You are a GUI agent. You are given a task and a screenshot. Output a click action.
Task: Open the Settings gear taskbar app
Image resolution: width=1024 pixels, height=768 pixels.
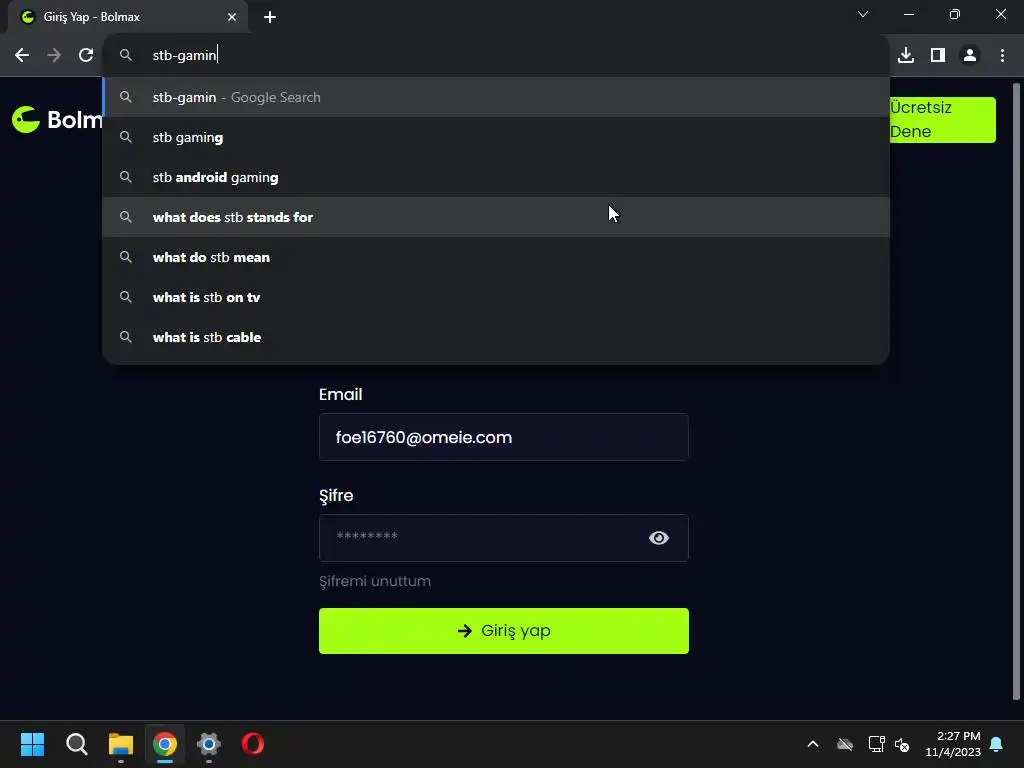pos(209,744)
